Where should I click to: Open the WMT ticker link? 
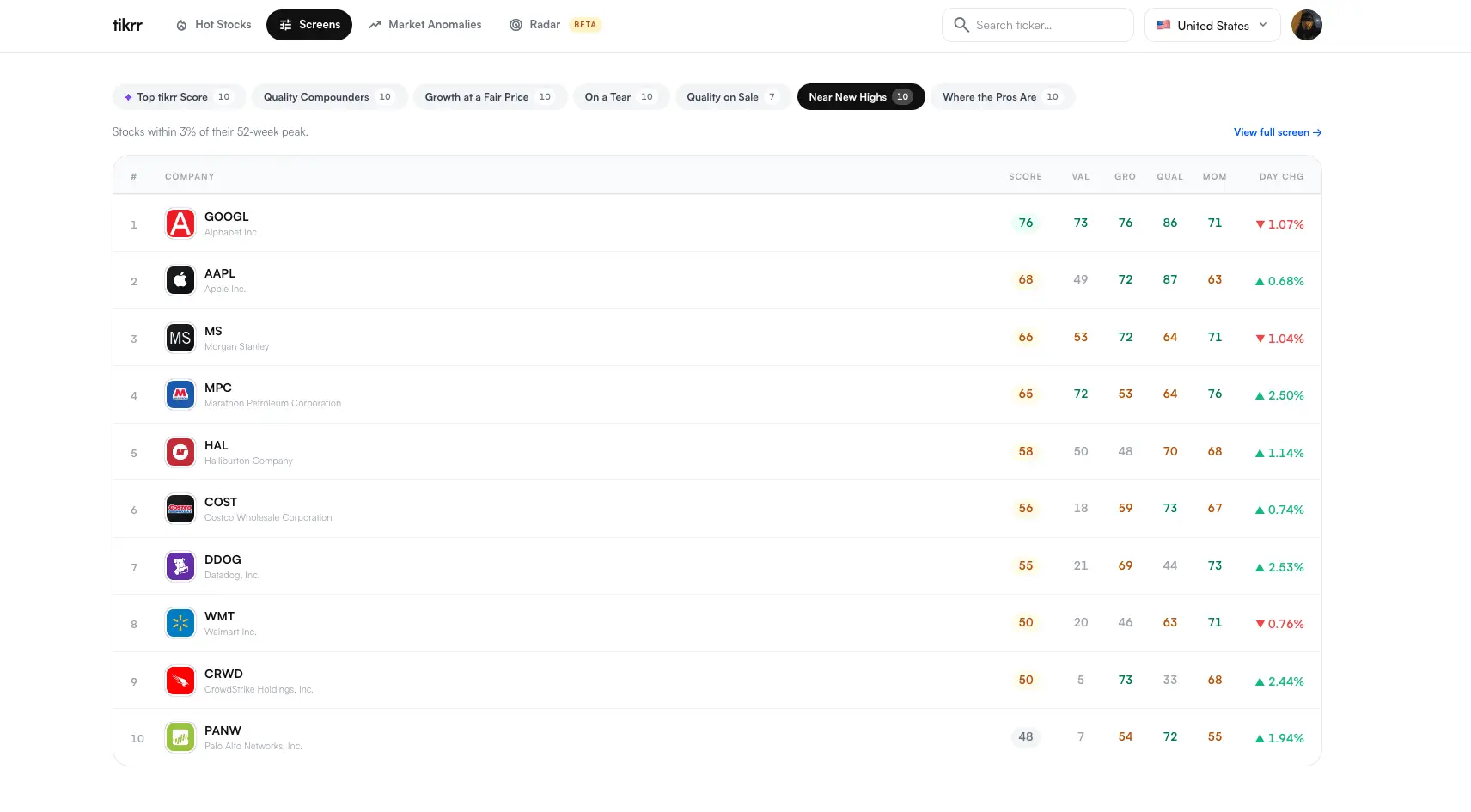coord(219,616)
